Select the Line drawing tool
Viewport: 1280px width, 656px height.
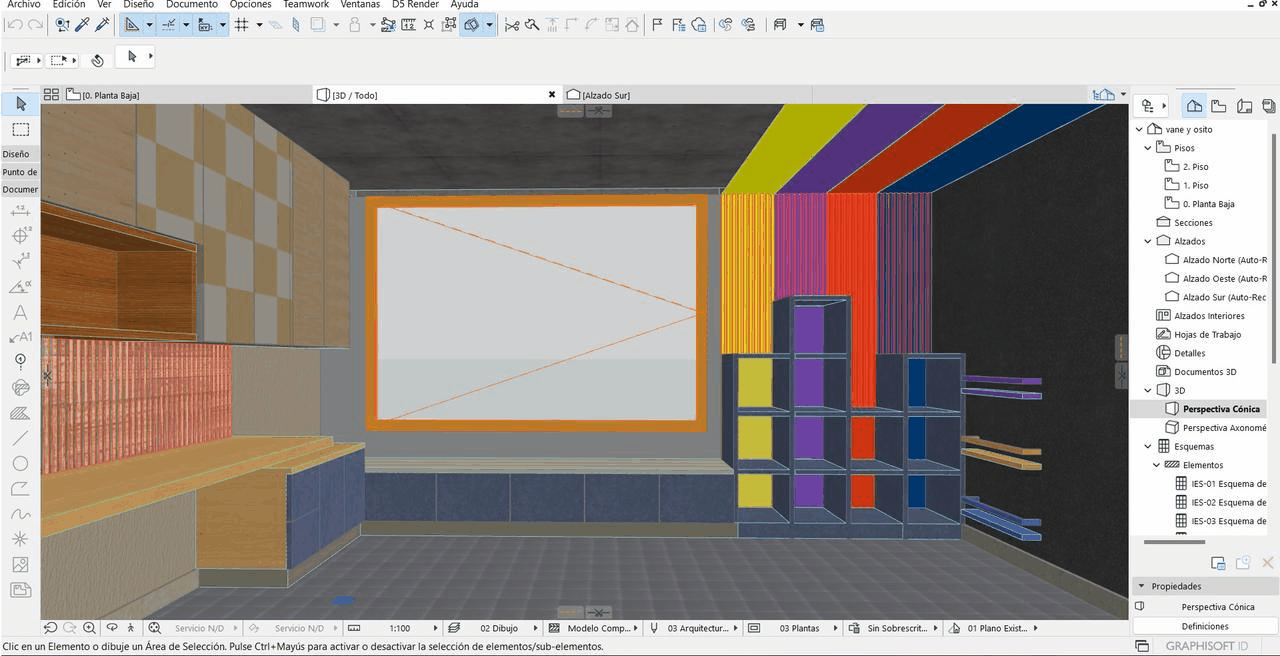click(x=20, y=438)
